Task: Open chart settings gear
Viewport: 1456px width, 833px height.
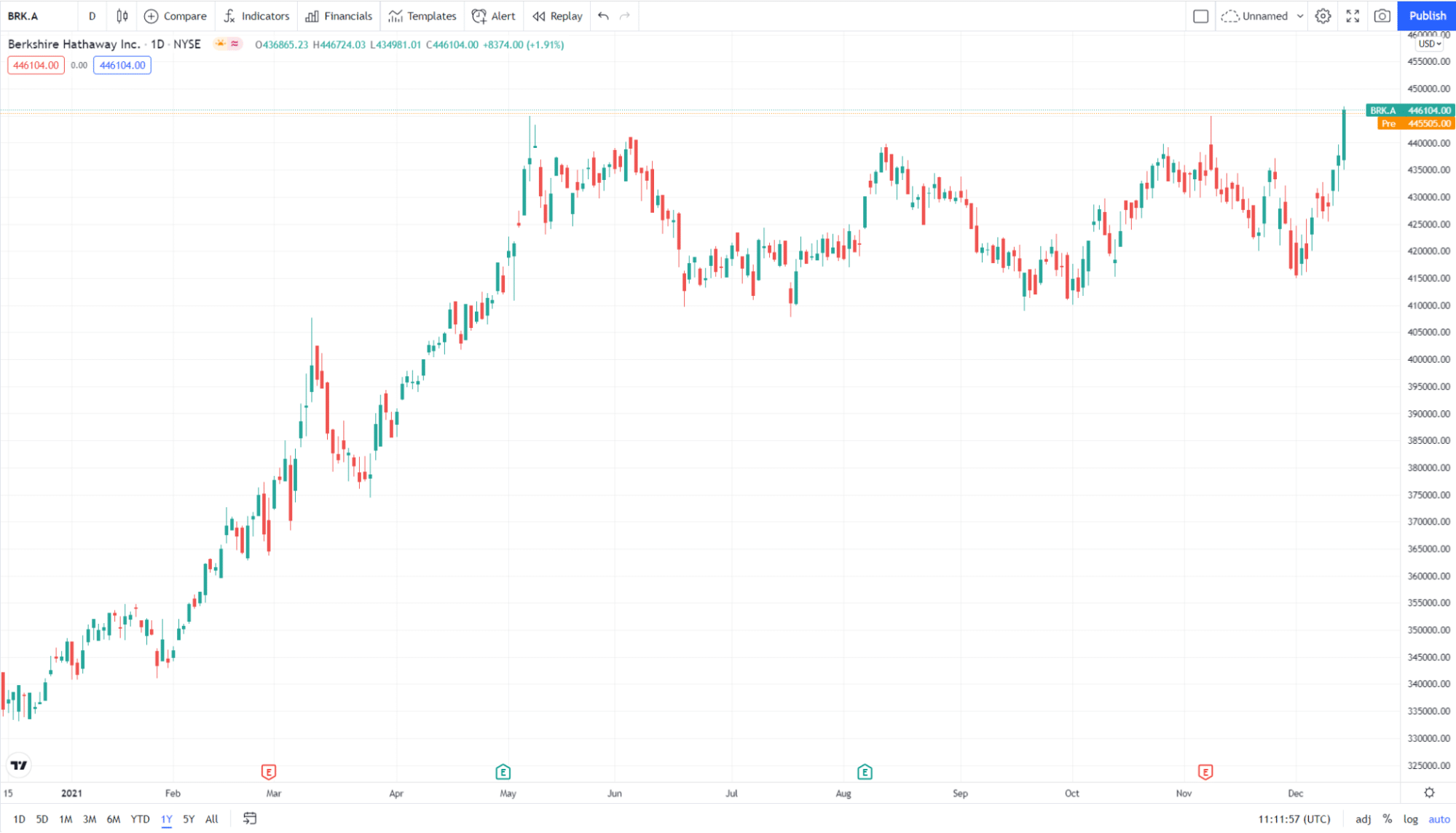Action: [1323, 16]
